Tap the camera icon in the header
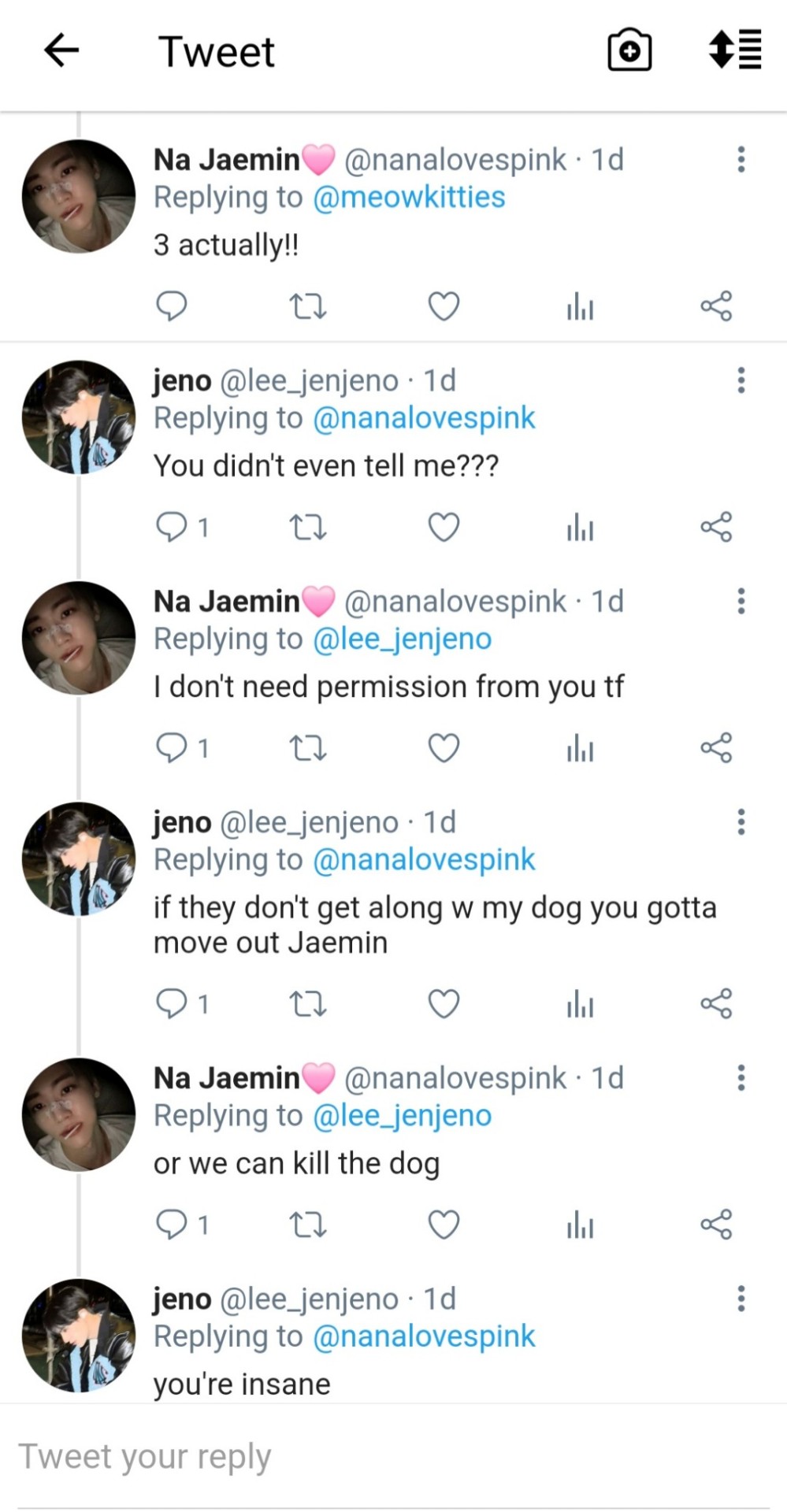787x1512 pixels. (629, 51)
